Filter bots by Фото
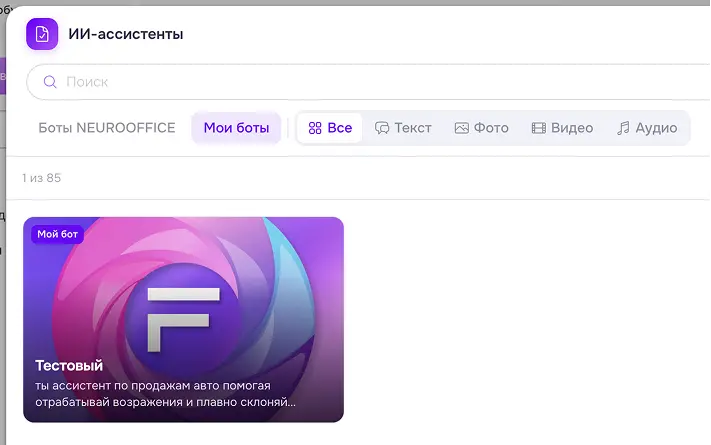711x445 pixels. (482, 128)
